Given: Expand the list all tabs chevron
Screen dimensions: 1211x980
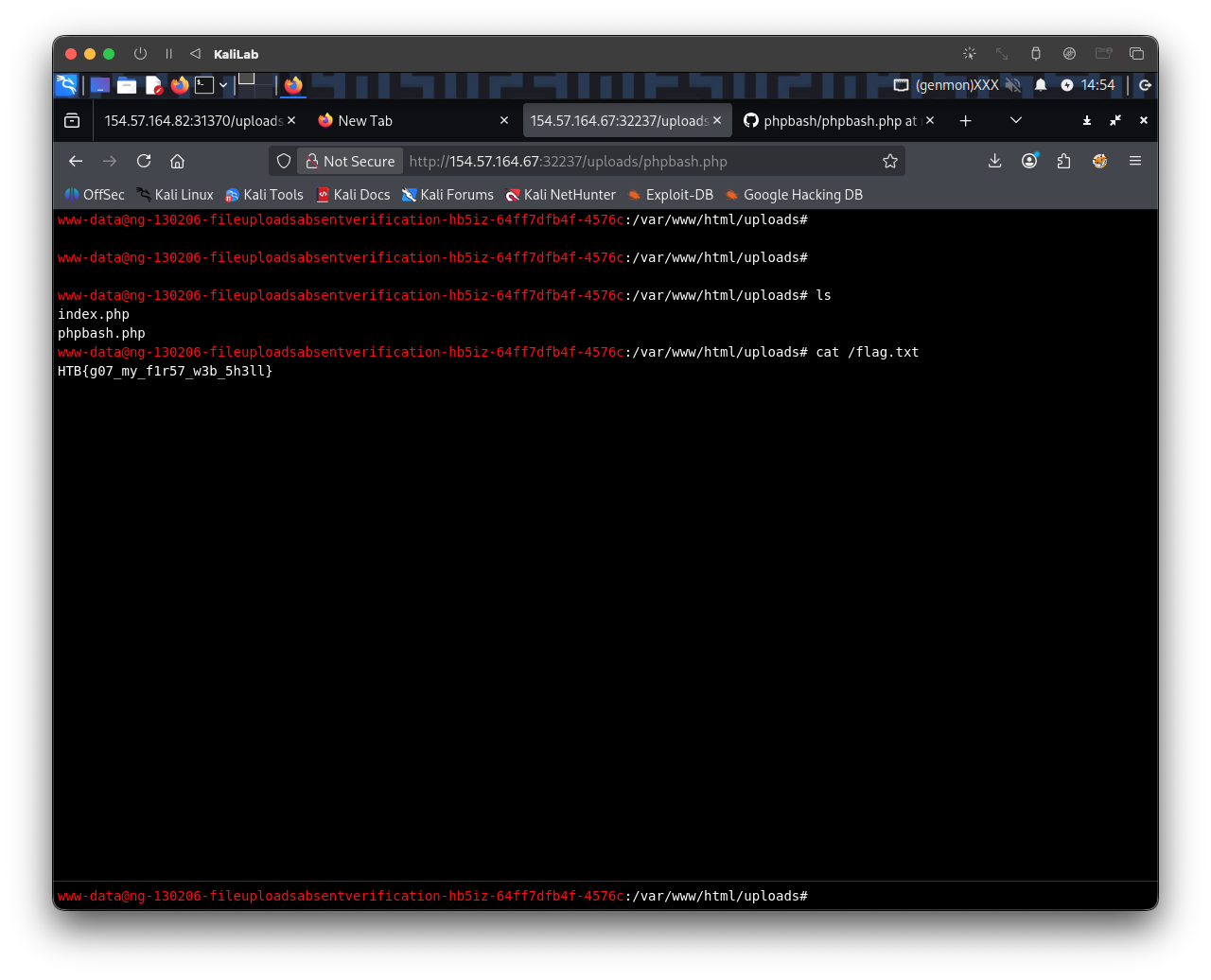Looking at the screenshot, I should pos(1016,120).
